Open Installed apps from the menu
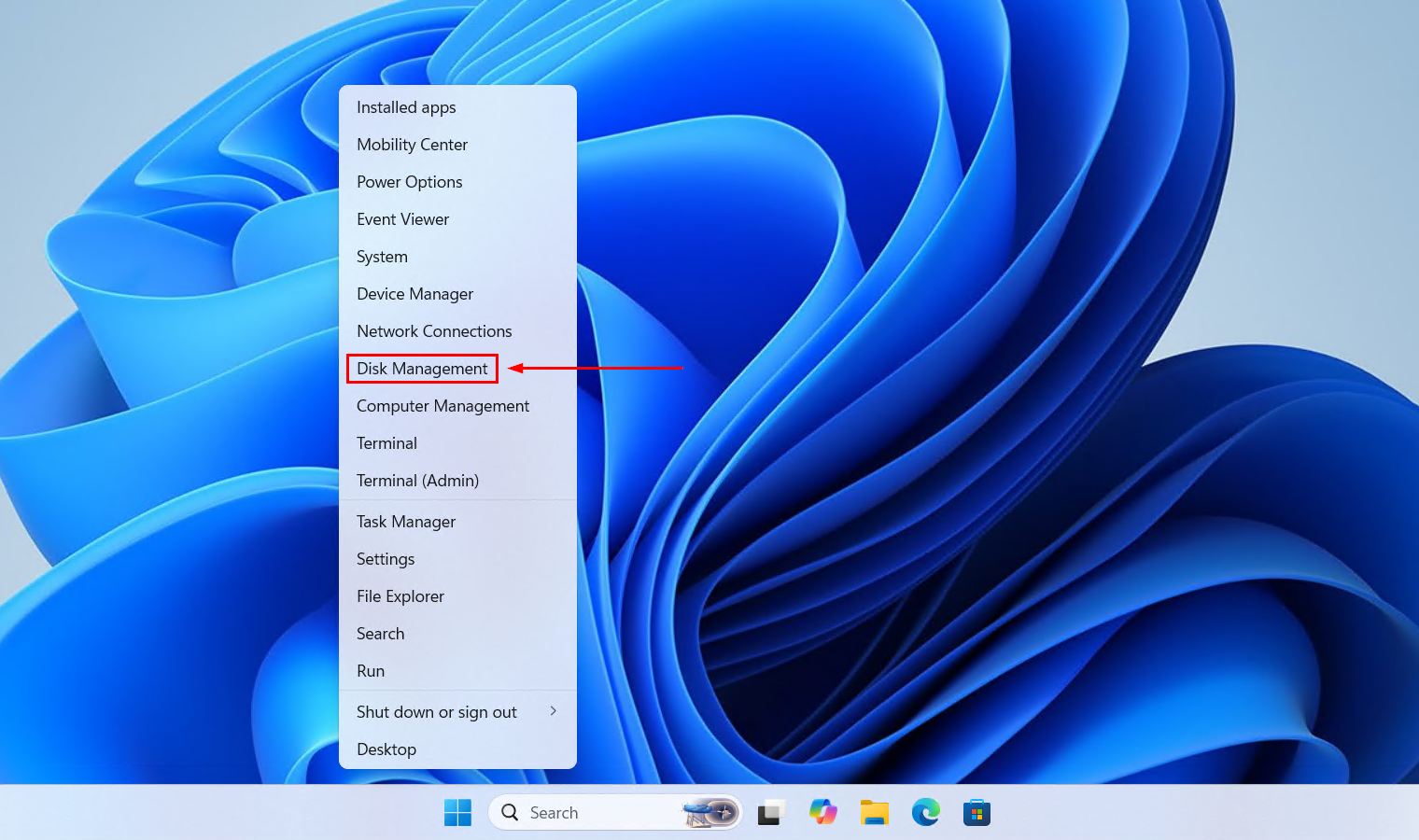This screenshot has height=840, width=1419. [x=457, y=107]
